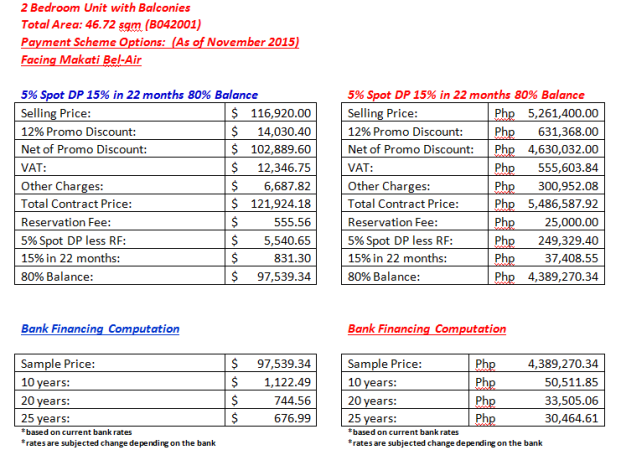Viewport: 621px width, 450px height.
Task: Select the 831.30 monthly value cell
Action: [271, 258]
